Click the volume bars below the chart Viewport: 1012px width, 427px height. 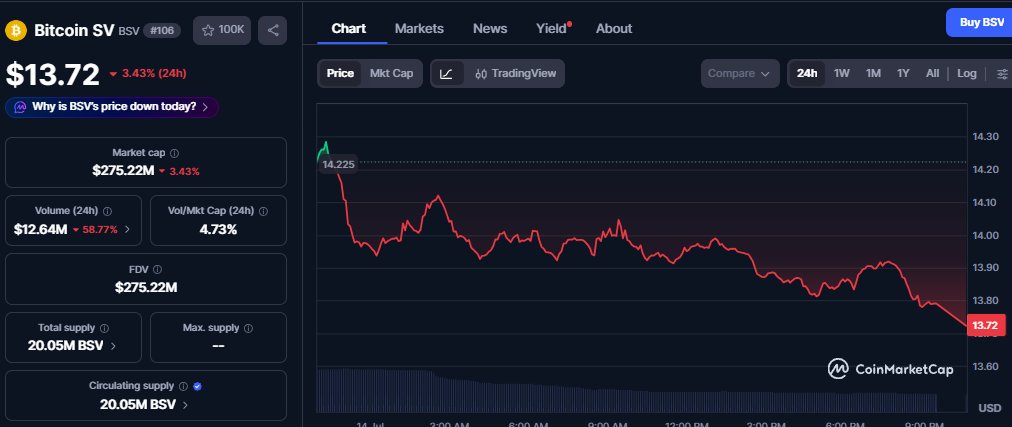click(626, 391)
